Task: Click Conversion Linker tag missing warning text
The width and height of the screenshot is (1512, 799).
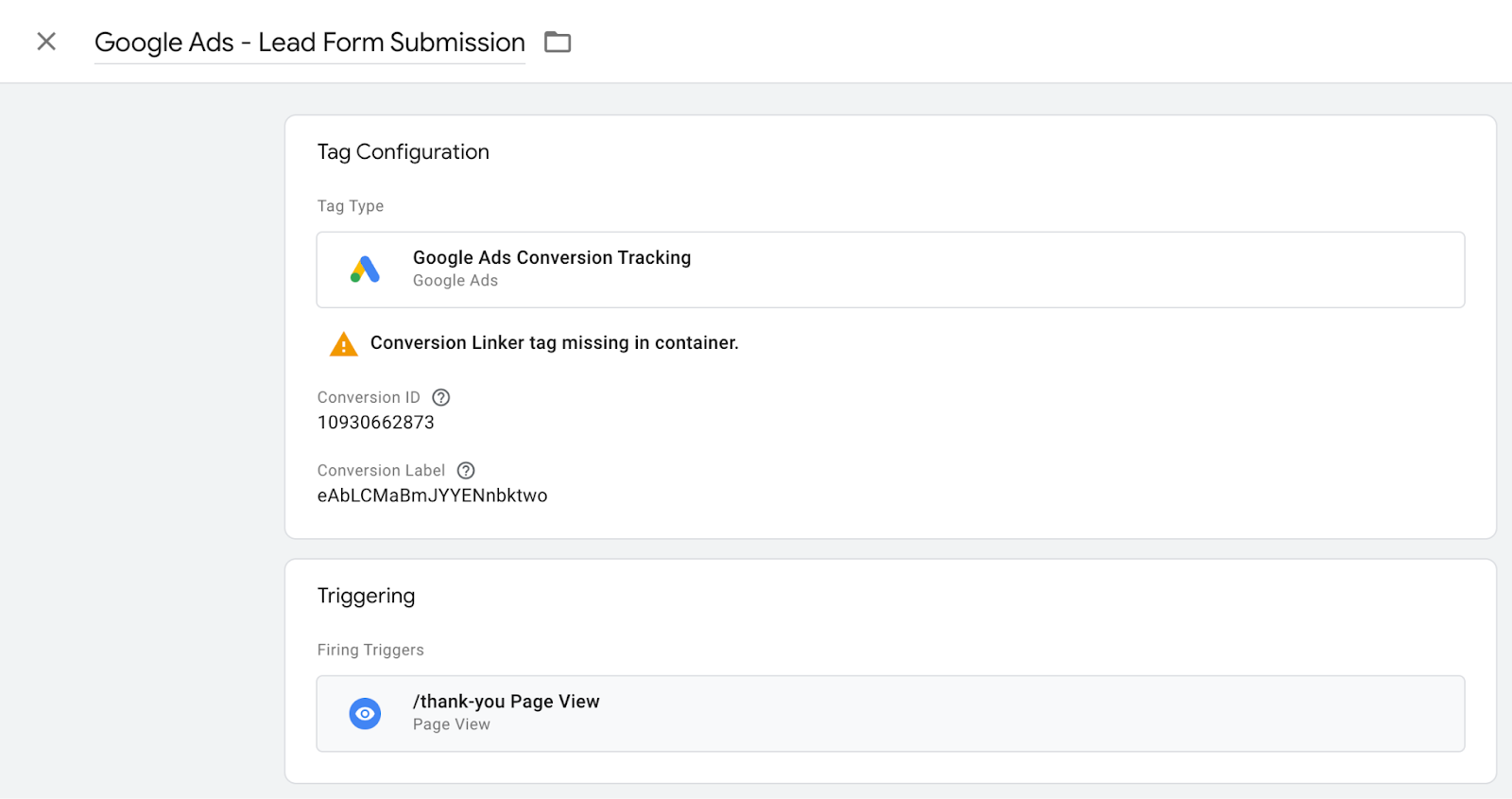Action: tap(555, 342)
